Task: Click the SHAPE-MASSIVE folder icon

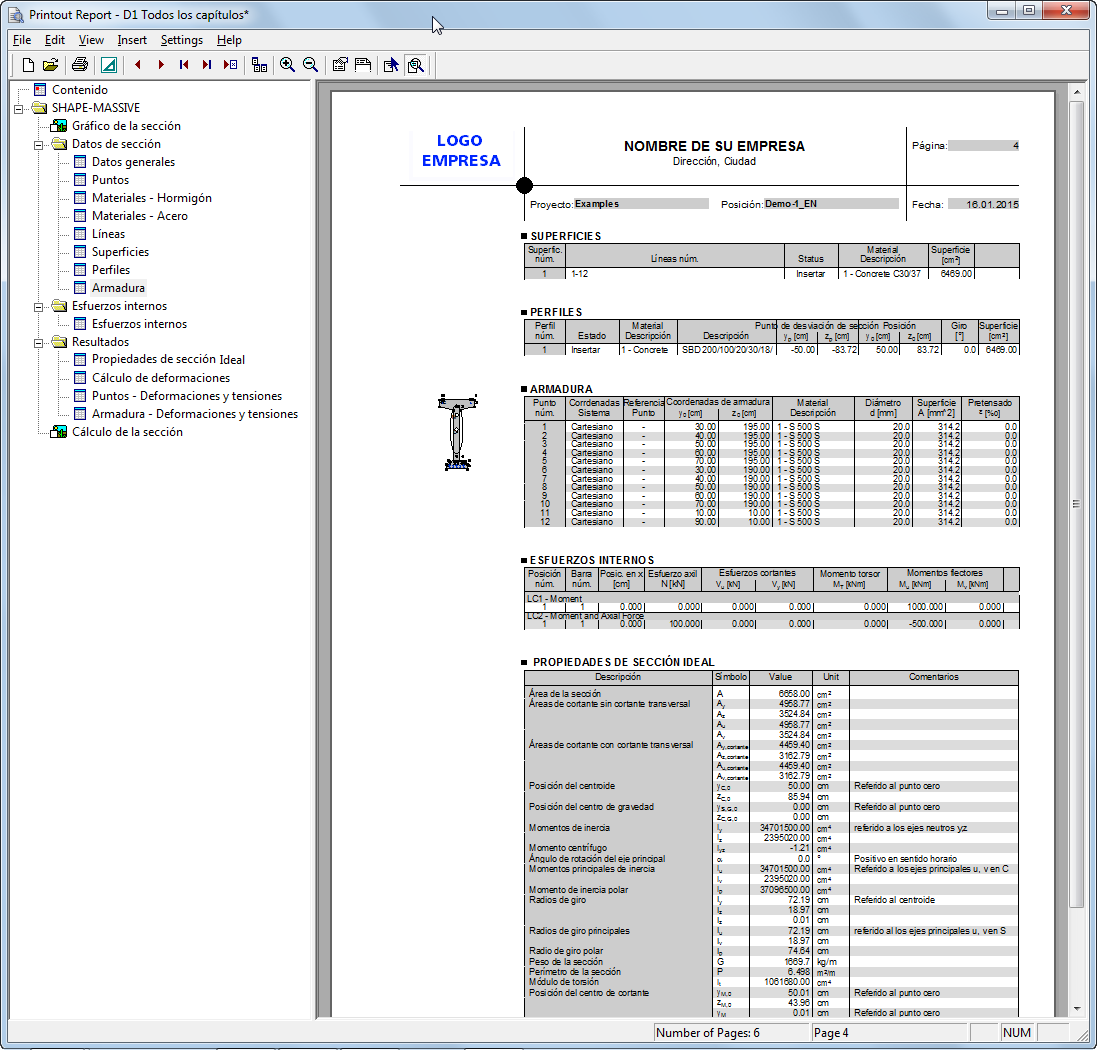Action: [40, 108]
